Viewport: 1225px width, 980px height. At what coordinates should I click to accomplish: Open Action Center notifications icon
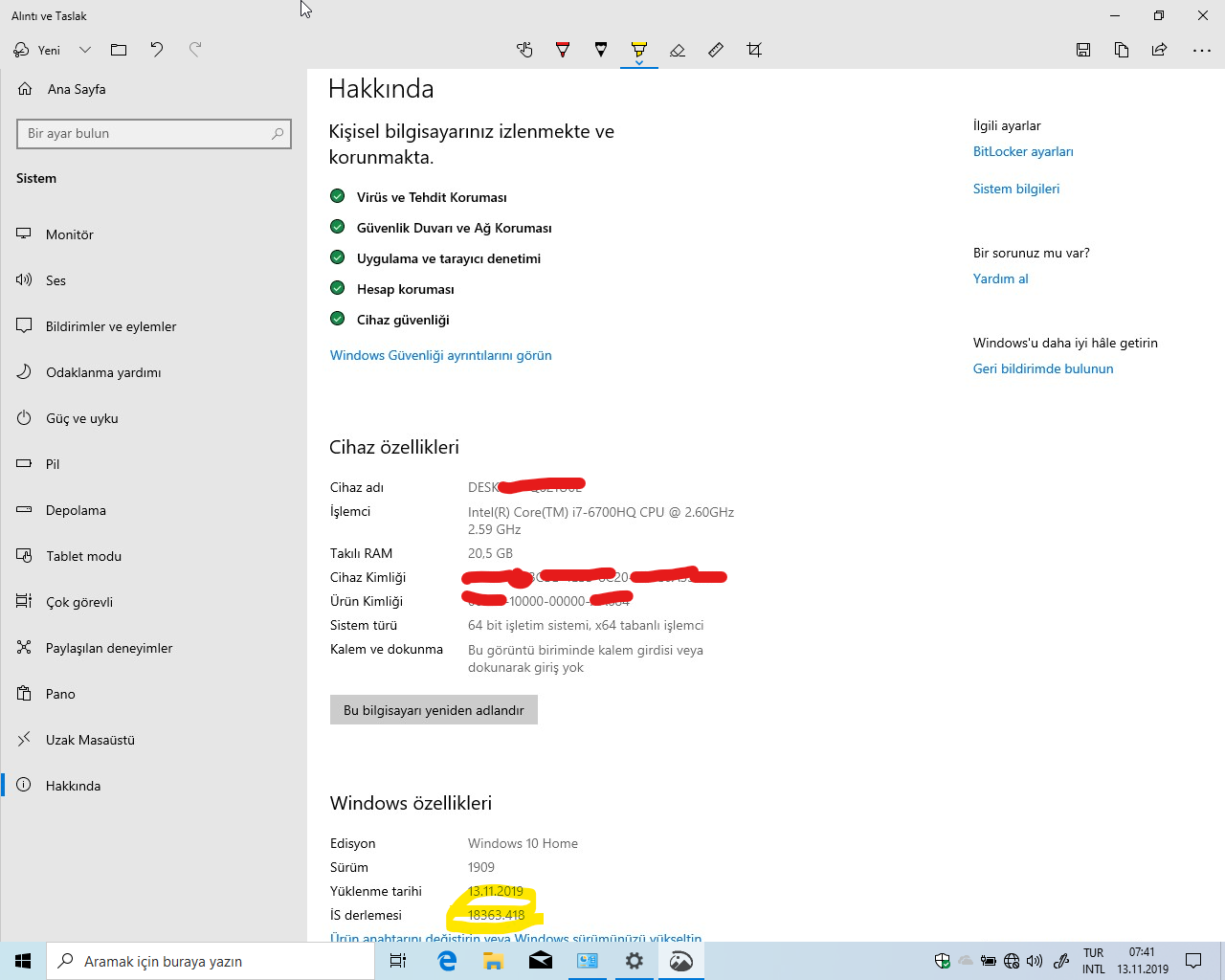click(1193, 961)
